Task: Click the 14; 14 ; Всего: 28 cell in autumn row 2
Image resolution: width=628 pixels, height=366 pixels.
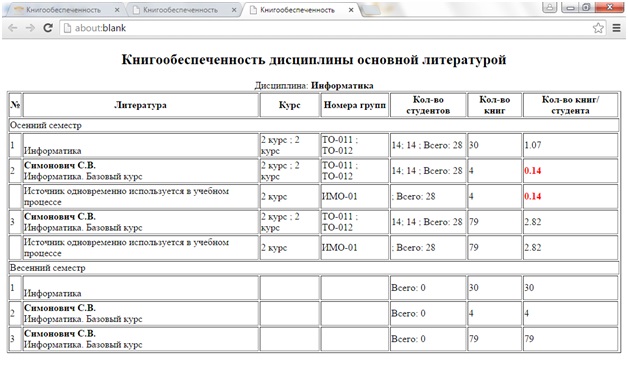Action: click(x=428, y=171)
